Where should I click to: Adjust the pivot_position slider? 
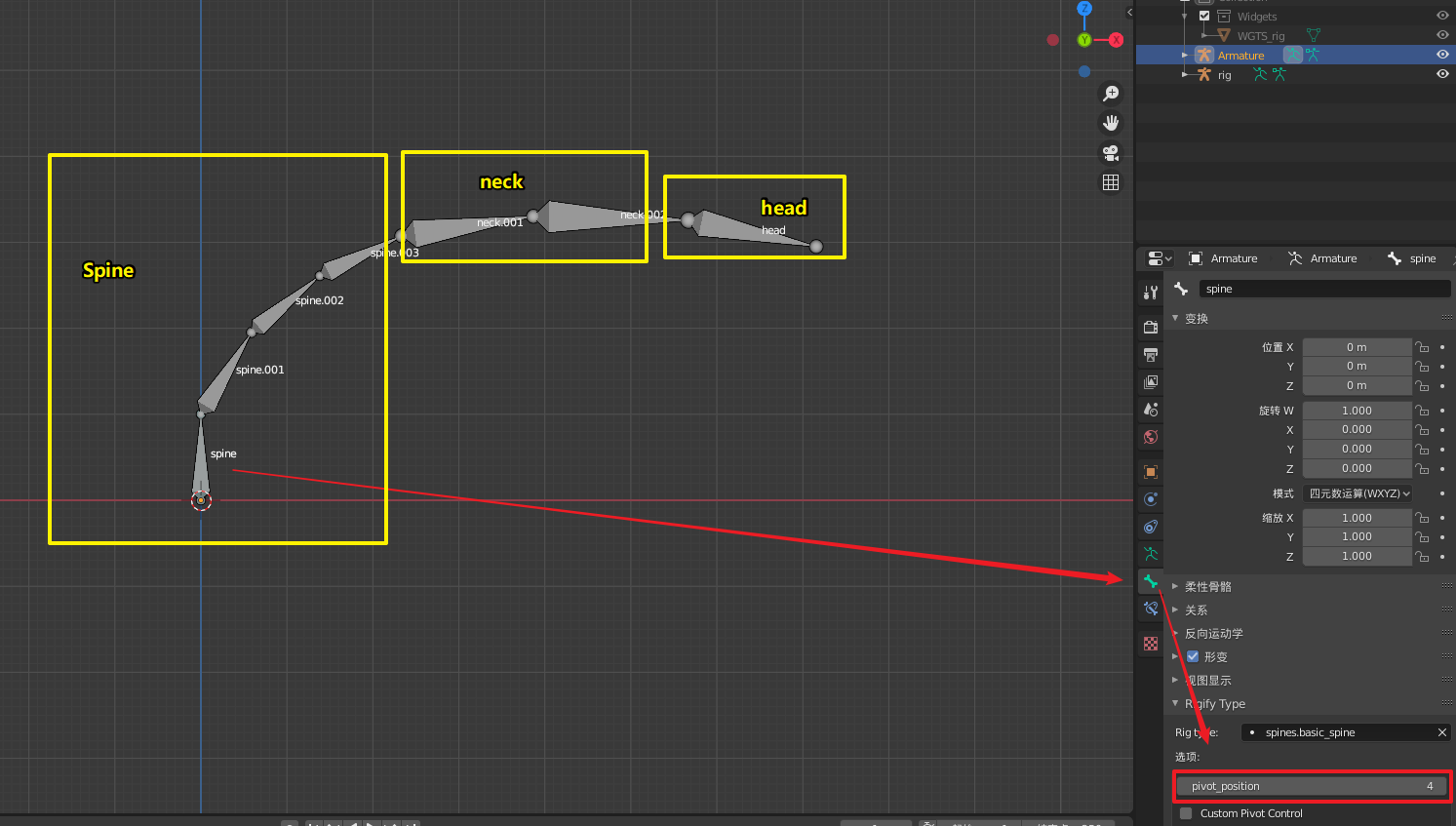tap(1313, 786)
